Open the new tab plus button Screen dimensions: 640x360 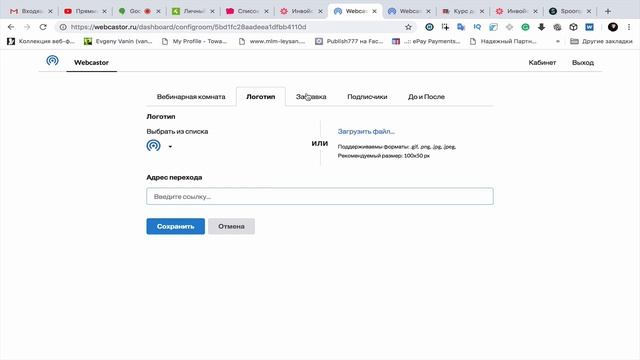click(x=608, y=11)
